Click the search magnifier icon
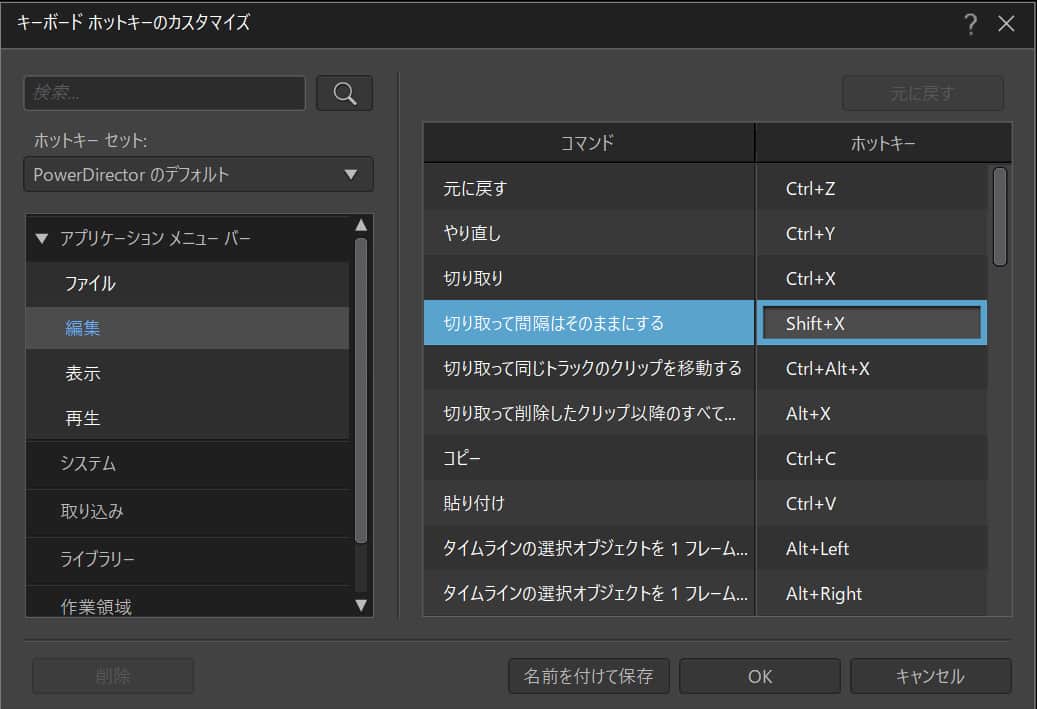The image size is (1037, 709). click(344, 93)
